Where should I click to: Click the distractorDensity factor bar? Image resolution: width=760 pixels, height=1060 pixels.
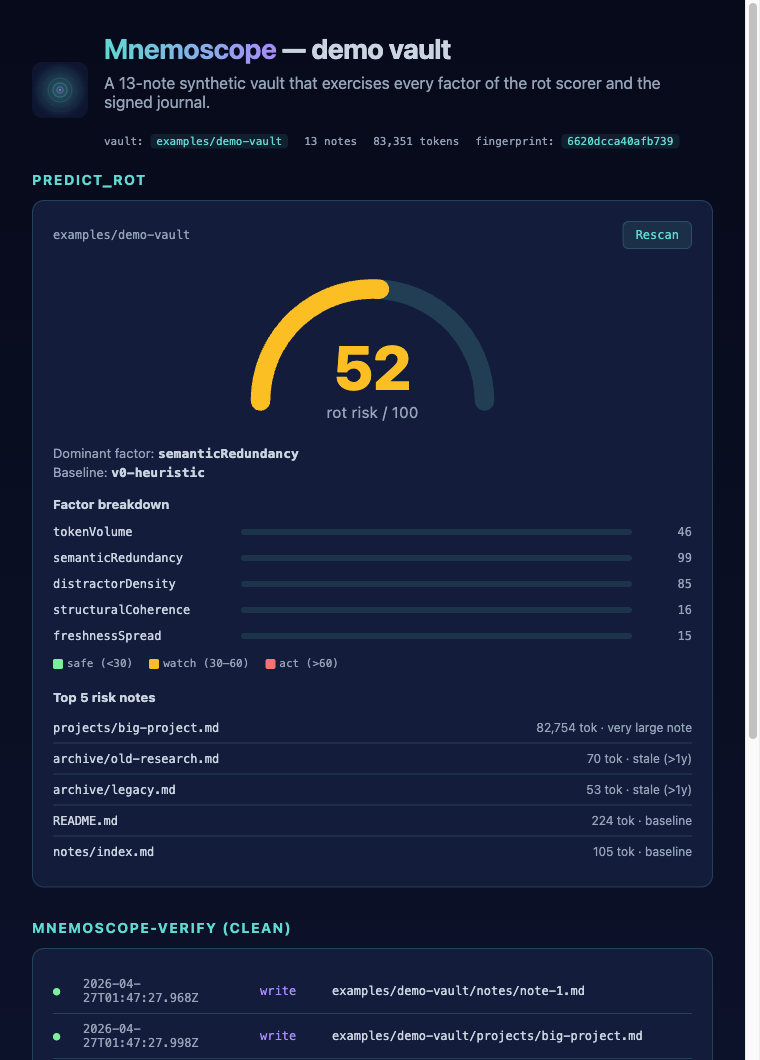click(436, 584)
